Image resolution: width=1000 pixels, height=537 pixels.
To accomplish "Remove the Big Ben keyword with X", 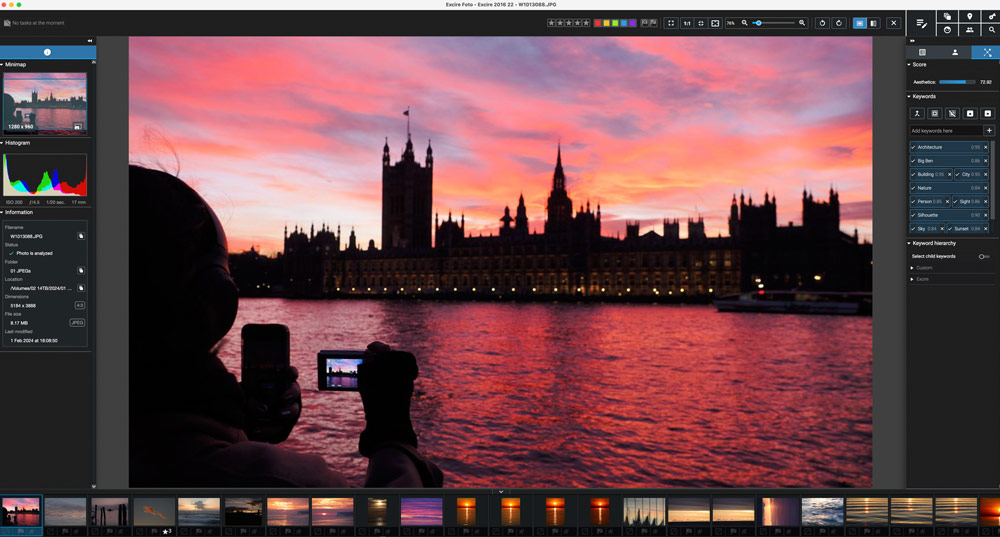I will (985, 161).
